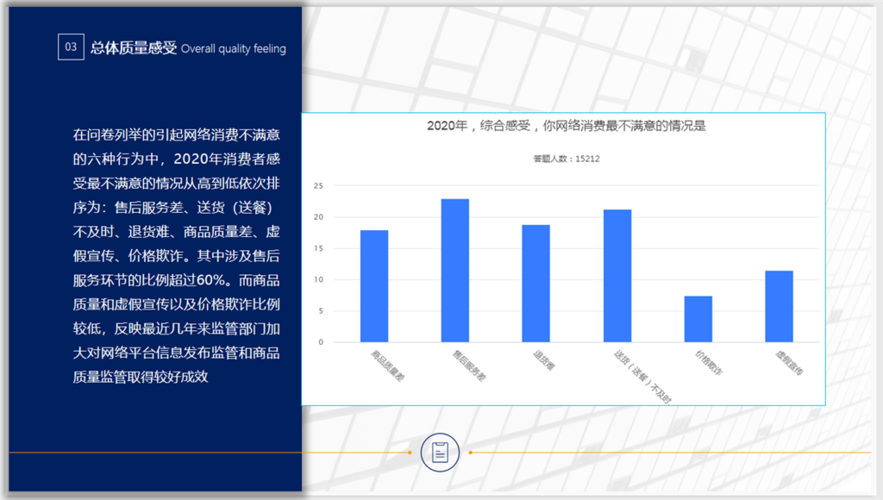The width and height of the screenshot is (883, 500).
Task: Select the 售后服务差 bar in chart
Action: click(455, 270)
